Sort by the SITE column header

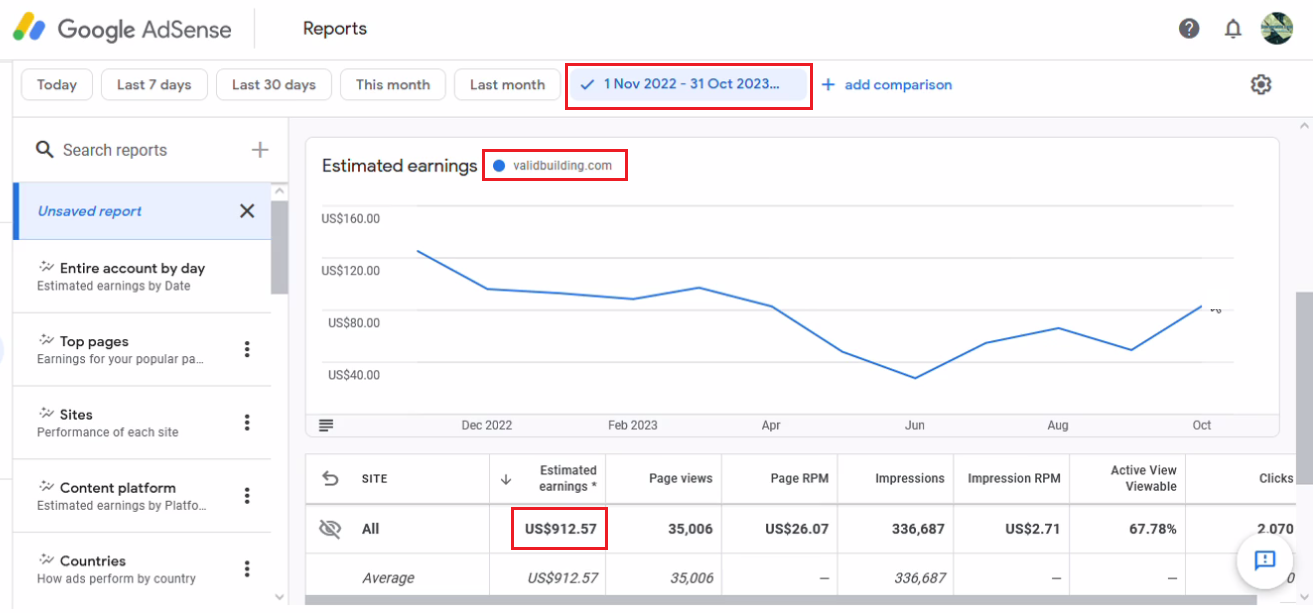click(374, 479)
